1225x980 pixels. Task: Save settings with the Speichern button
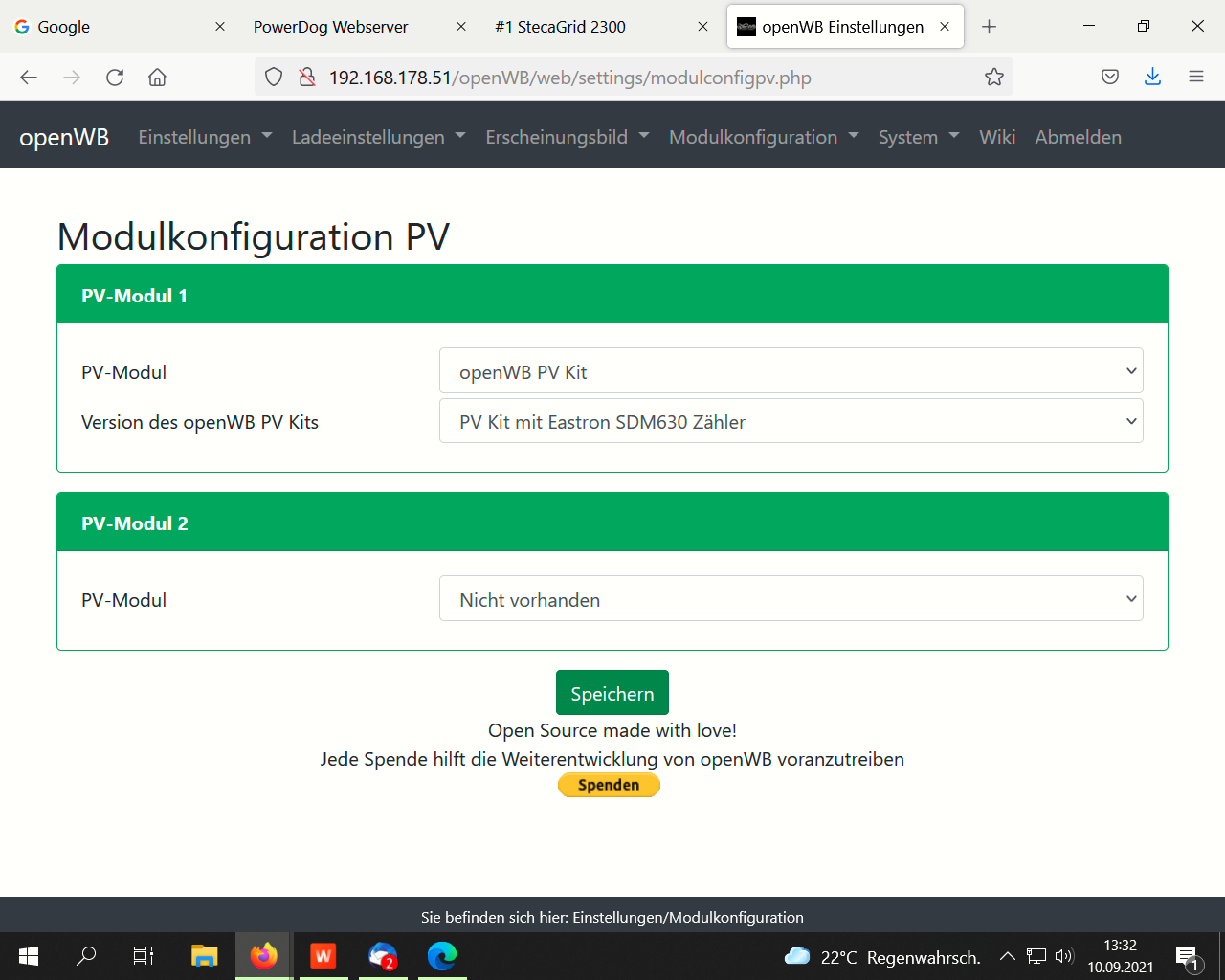pos(612,693)
